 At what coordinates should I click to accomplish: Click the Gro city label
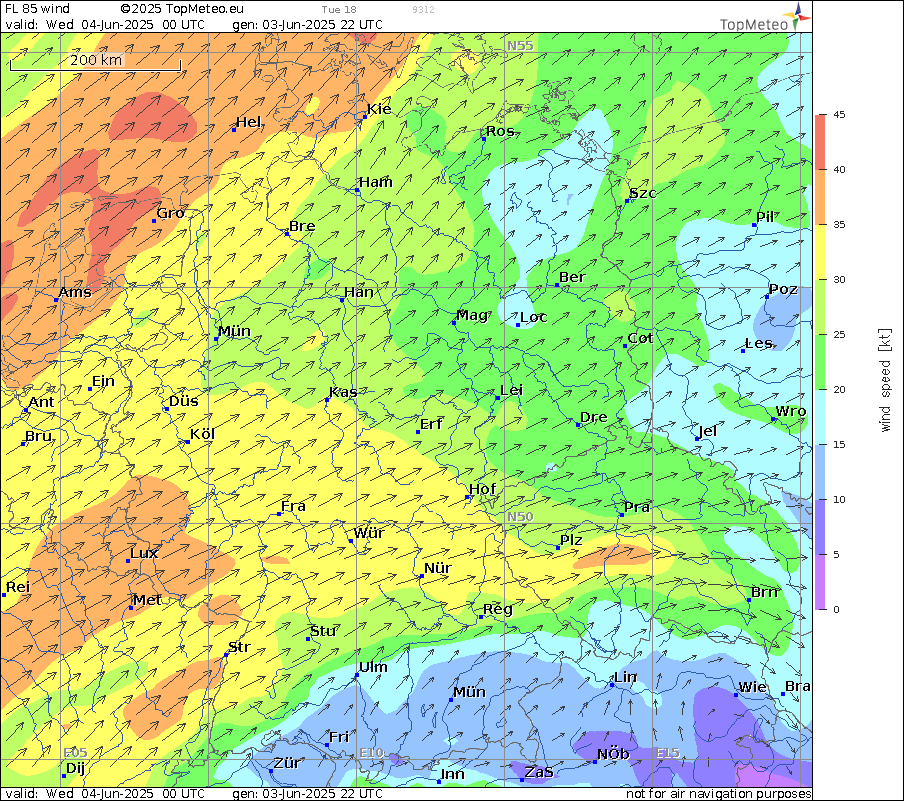coord(171,213)
